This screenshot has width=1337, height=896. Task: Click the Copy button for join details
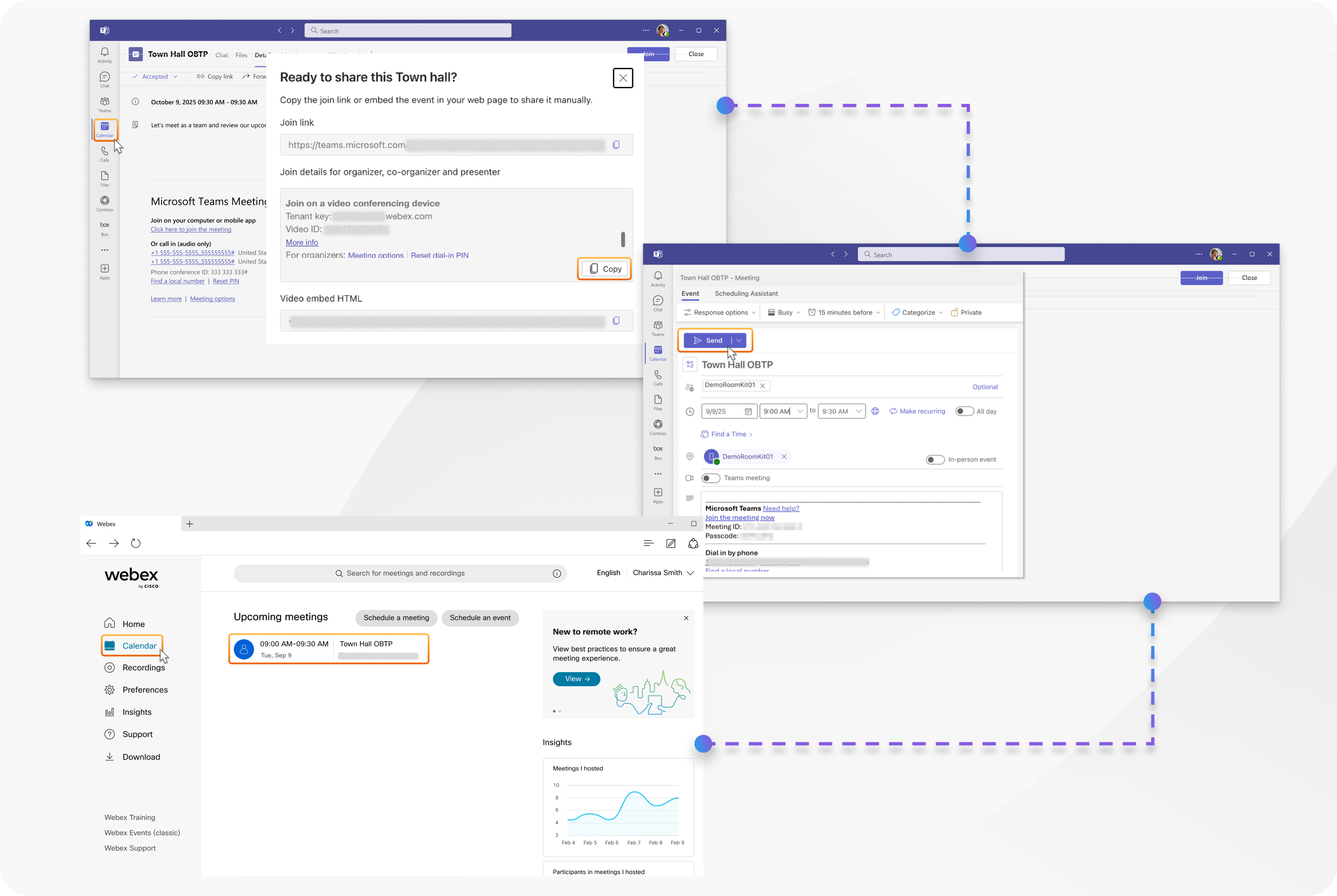point(604,269)
